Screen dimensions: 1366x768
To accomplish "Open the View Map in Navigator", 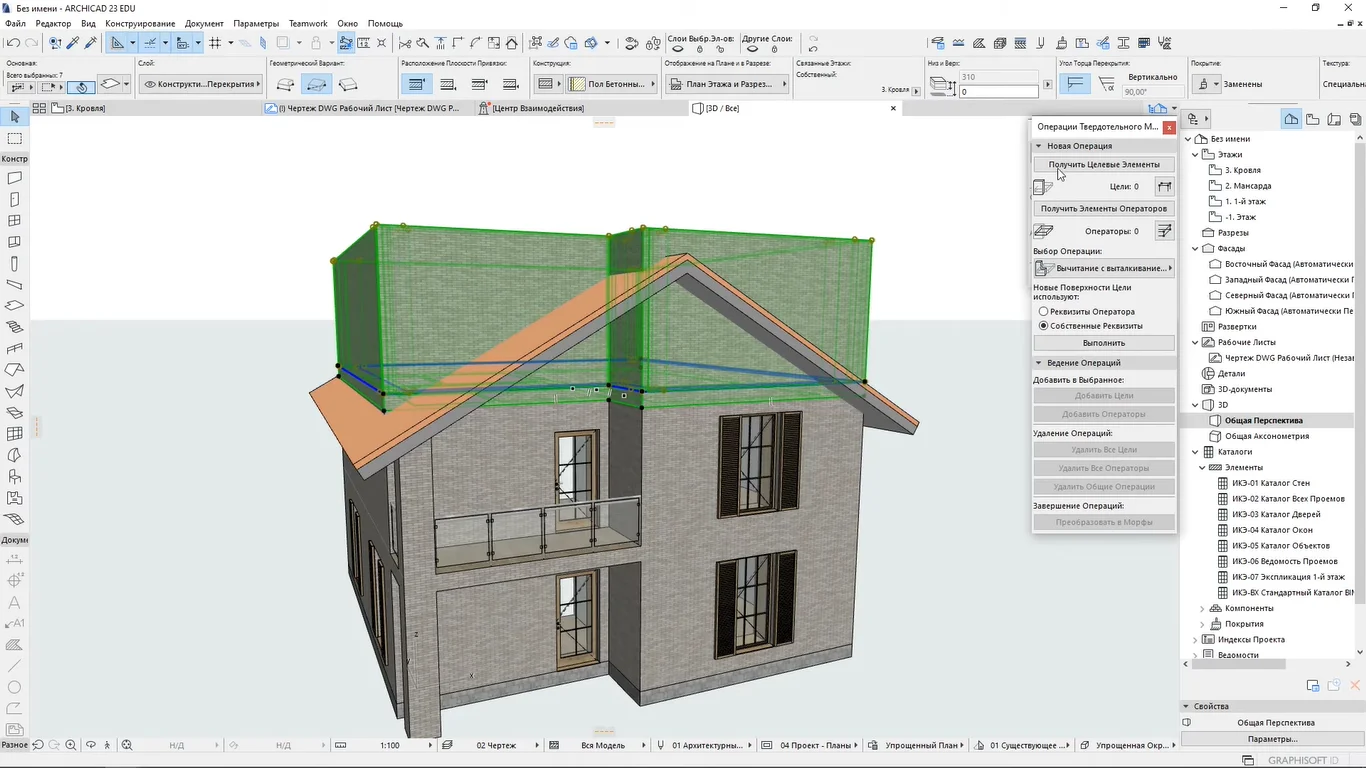I will tap(1312, 119).
